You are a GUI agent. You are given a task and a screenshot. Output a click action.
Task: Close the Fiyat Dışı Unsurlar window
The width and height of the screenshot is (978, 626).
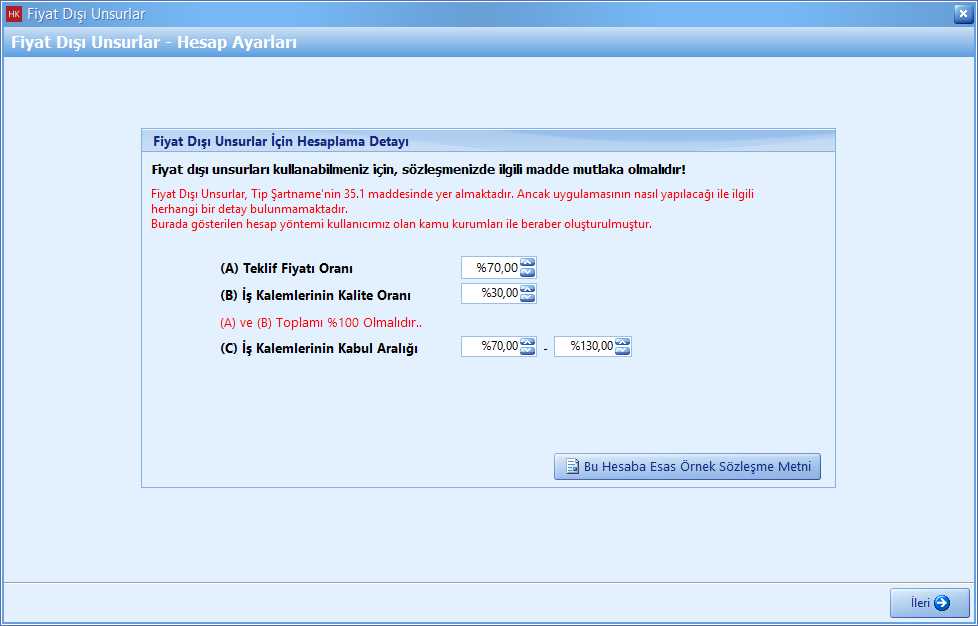962,13
